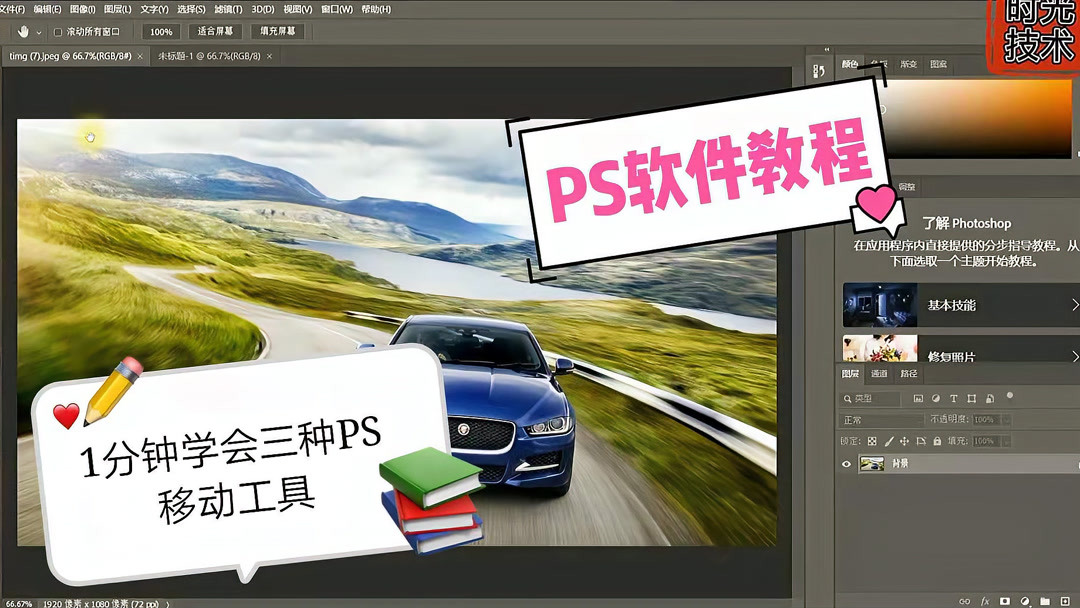The image size is (1080, 608).
Task: Enable the 滚动所有窗口 checkbox
Action: click(x=59, y=31)
